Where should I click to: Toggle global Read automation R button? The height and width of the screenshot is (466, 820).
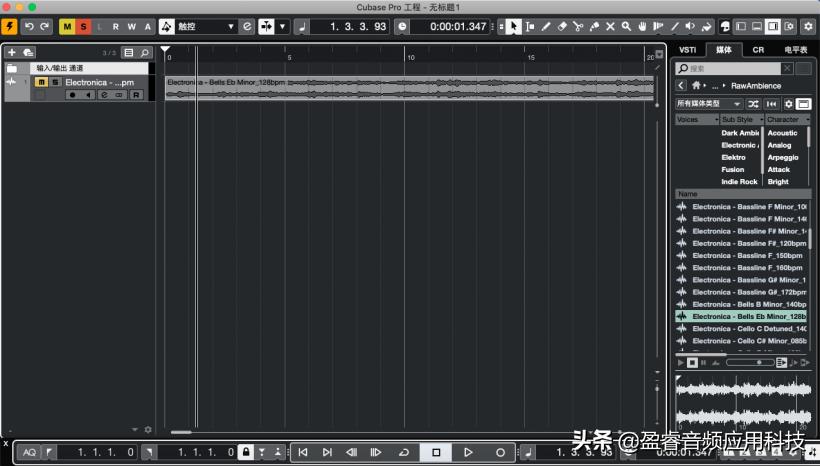pyautogui.click(x=116, y=27)
